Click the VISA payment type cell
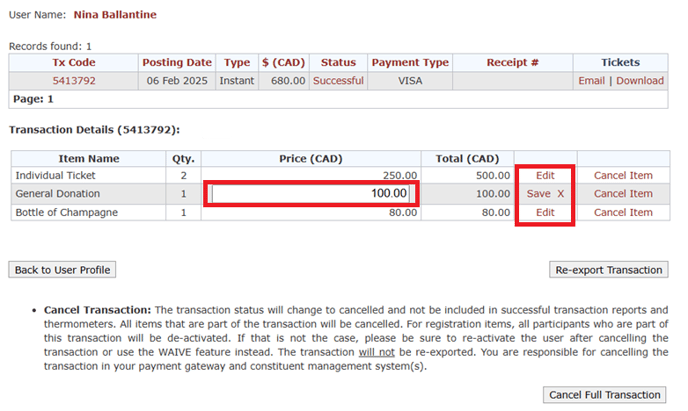688x411 pixels. (x=410, y=81)
